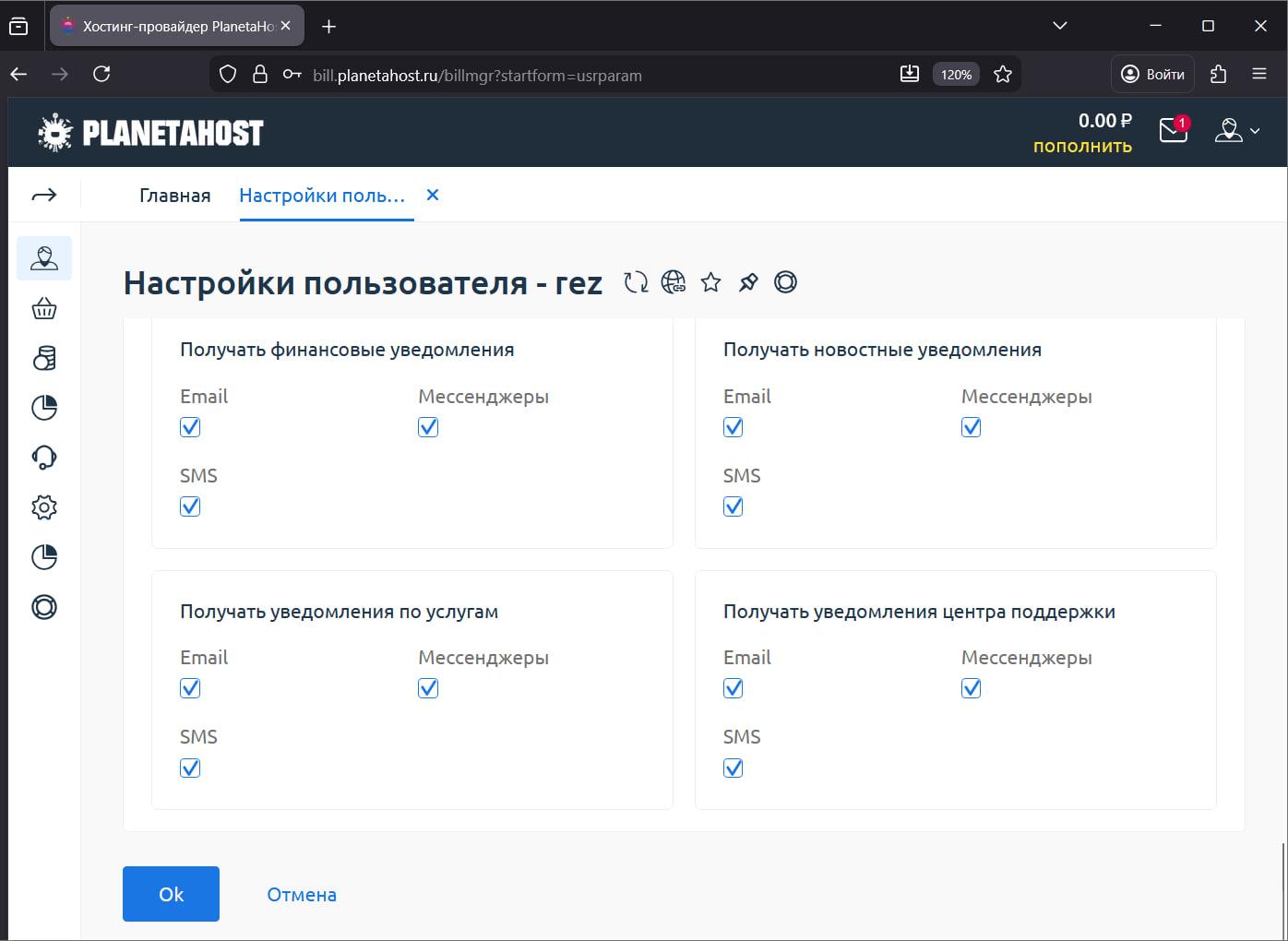Viewport: 1288px width, 941px height.
Task: Open the browser tab list dropdown
Action: pyautogui.click(x=1060, y=26)
